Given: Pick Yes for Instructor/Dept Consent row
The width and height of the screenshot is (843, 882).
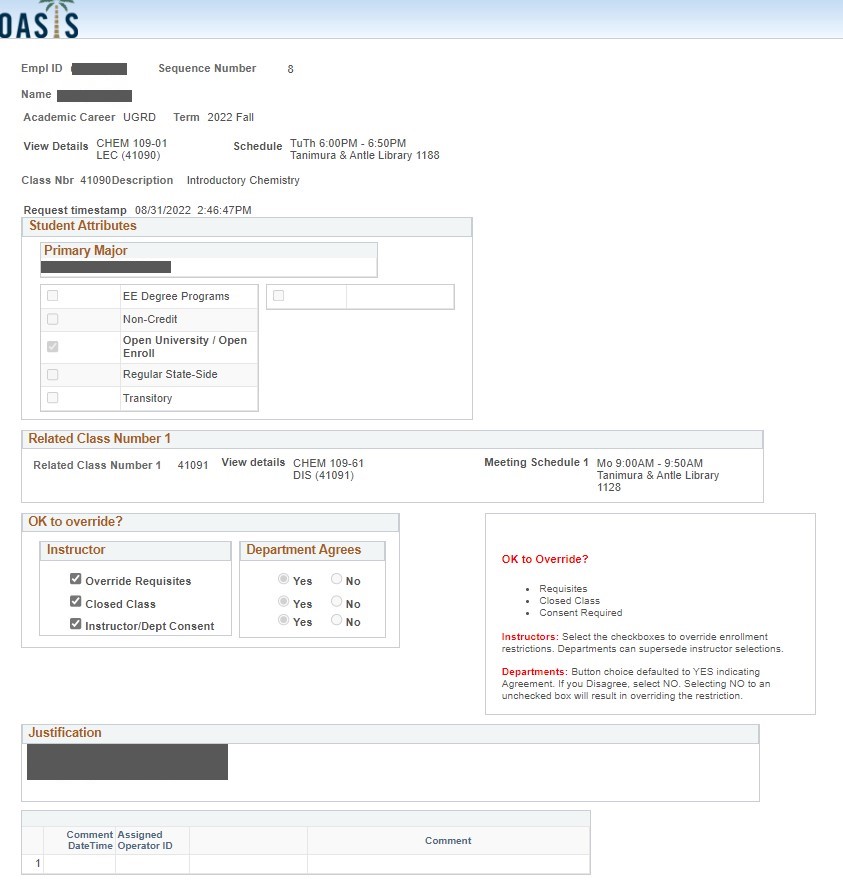Looking at the screenshot, I should pos(284,621).
